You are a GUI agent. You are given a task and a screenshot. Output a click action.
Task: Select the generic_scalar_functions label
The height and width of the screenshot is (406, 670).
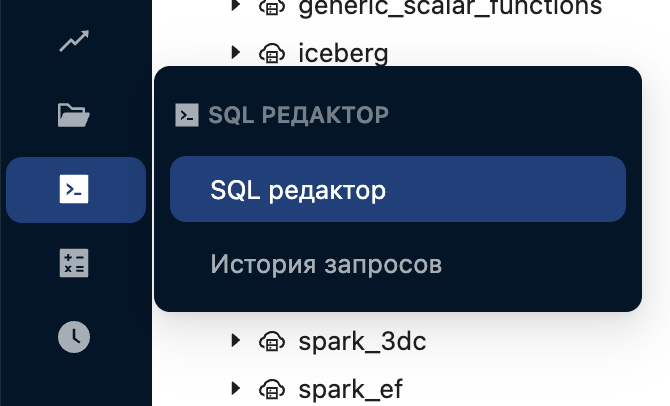coord(450,7)
